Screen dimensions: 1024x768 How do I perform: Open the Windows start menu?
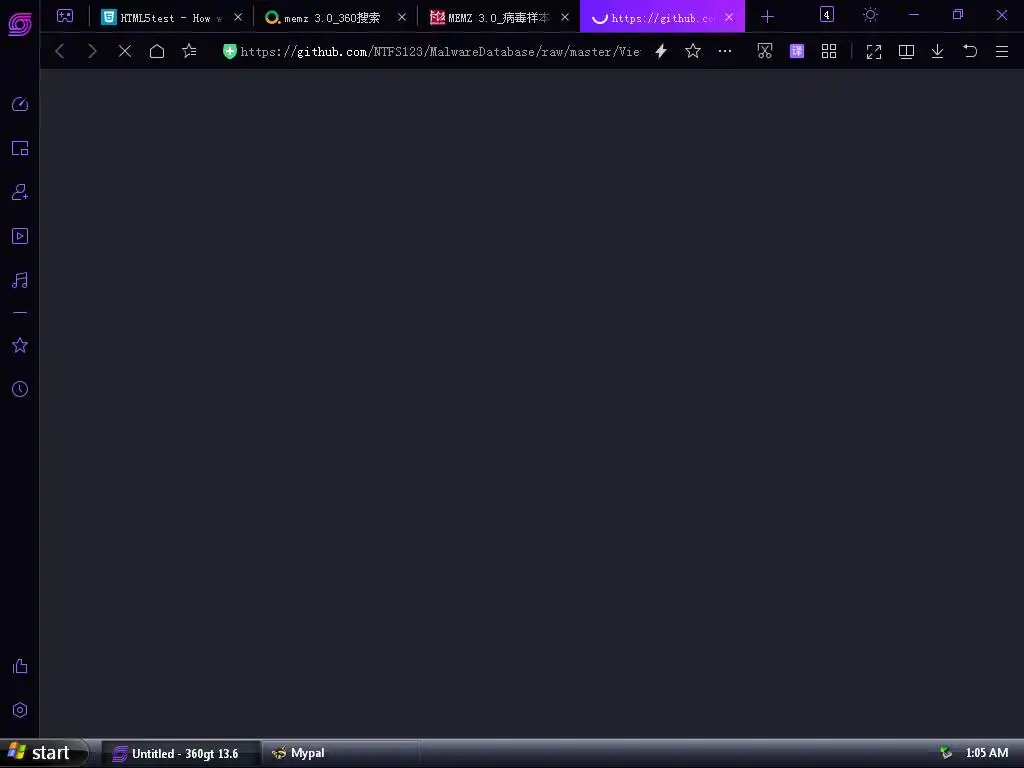point(43,753)
